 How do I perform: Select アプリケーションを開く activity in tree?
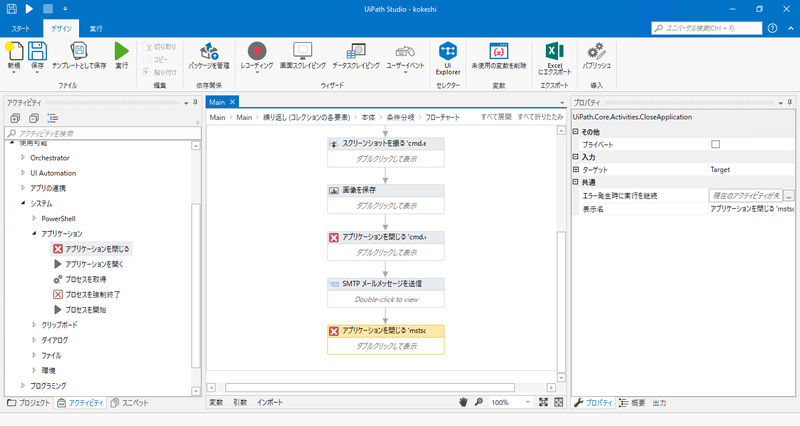89,264
